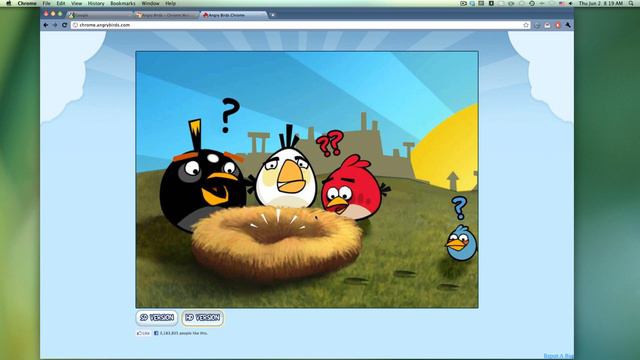This screenshot has height=360, width=640.
Task: Switch to the middle Angry Birds tab
Action: click(x=167, y=15)
